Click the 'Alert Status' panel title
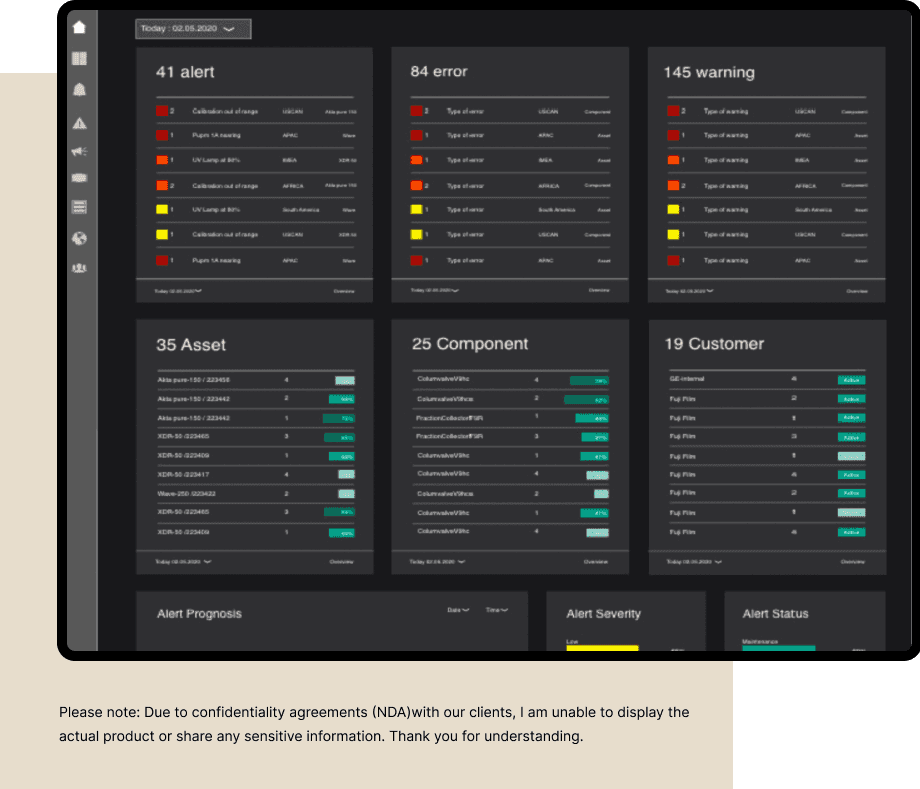The image size is (920, 789). pyautogui.click(x=775, y=614)
